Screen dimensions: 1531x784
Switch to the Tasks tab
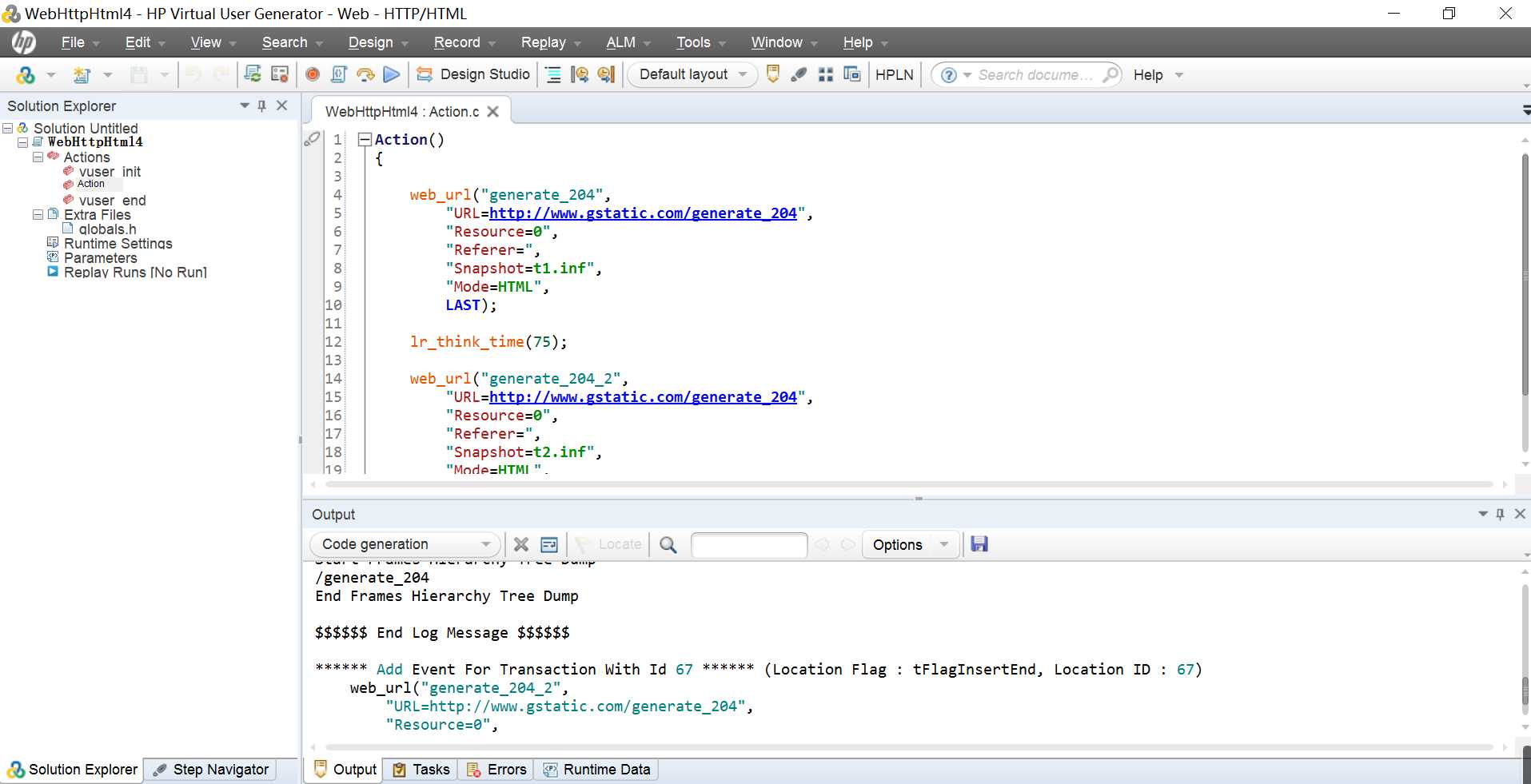pyautogui.click(x=421, y=770)
